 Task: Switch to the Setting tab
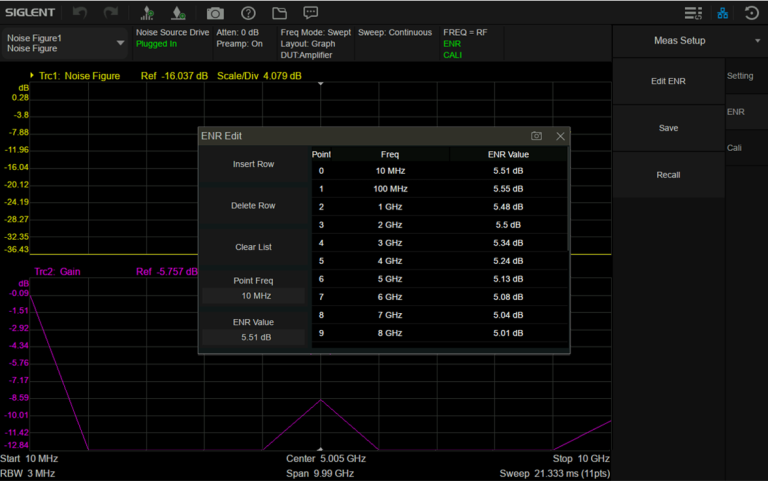pyautogui.click(x=740, y=76)
